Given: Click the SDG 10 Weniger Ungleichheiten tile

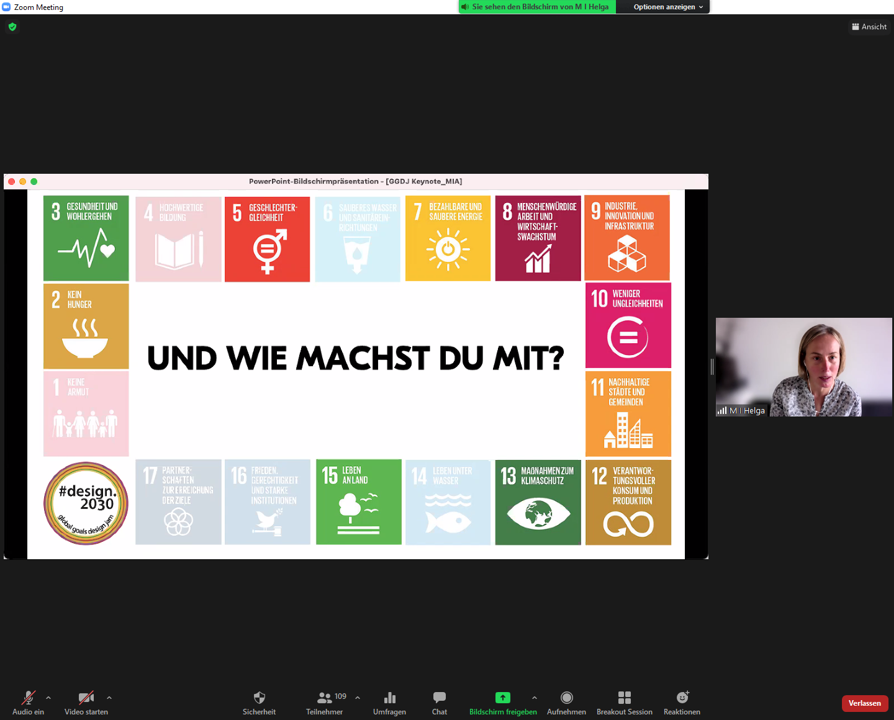Looking at the screenshot, I should click(x=628, y=326).
